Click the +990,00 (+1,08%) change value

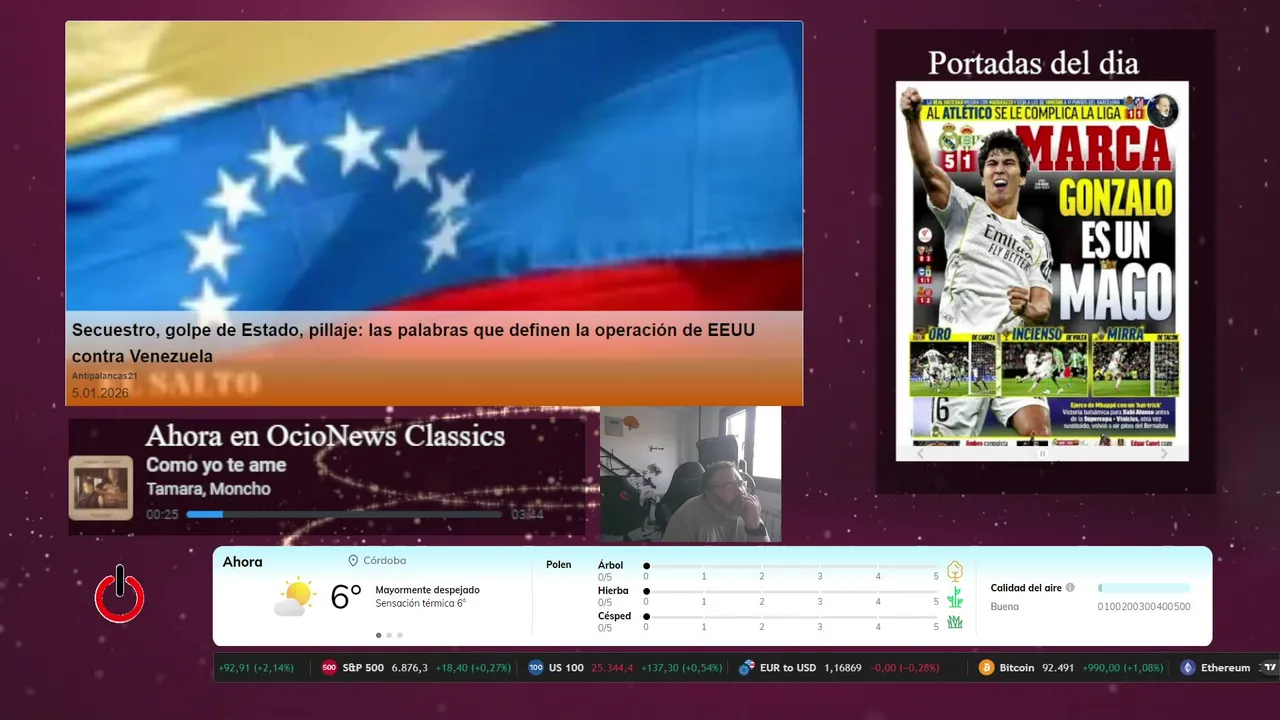(1123, 667)
